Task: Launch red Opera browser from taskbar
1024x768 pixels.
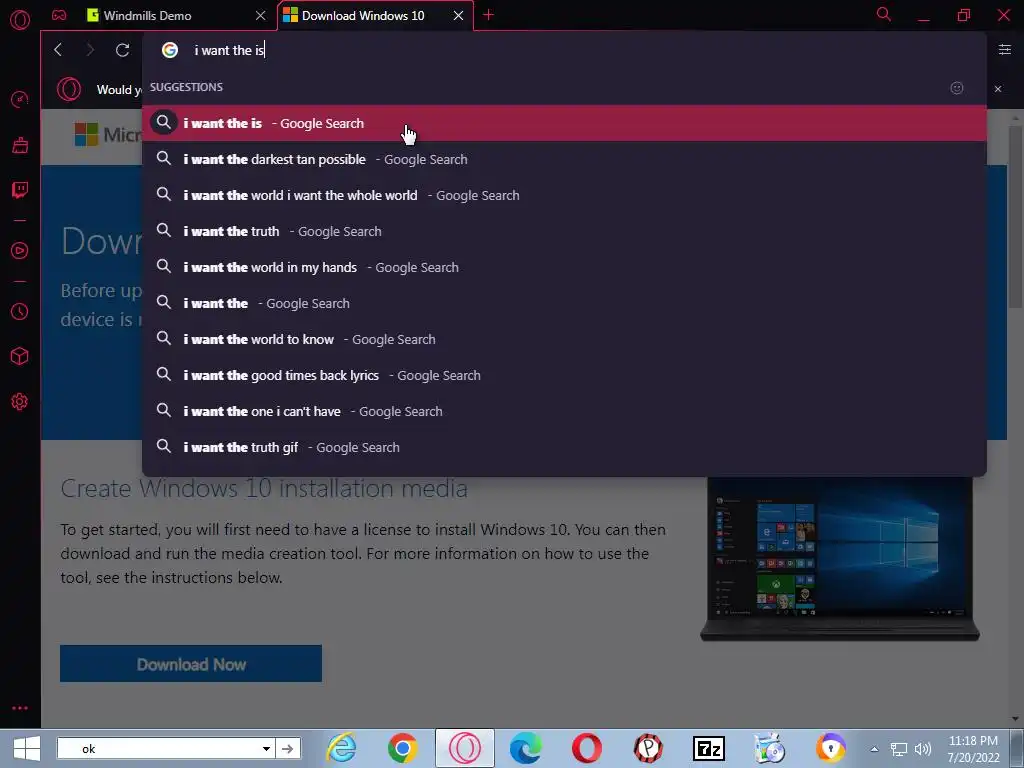Action: (586, 748)
